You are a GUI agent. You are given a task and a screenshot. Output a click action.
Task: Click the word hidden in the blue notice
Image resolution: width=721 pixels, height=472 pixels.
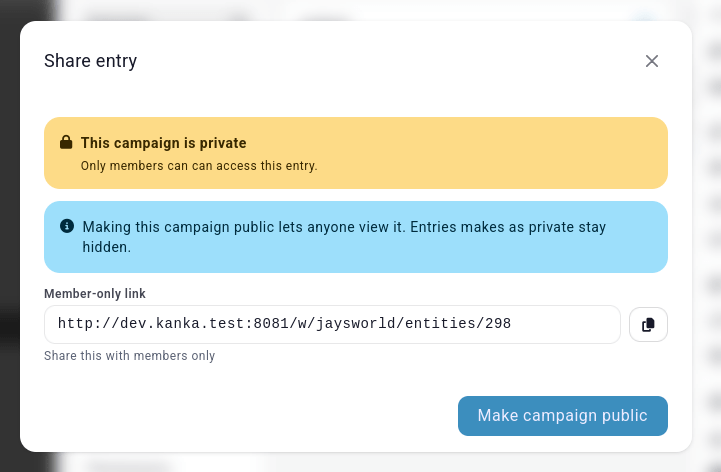pos(105,246)
